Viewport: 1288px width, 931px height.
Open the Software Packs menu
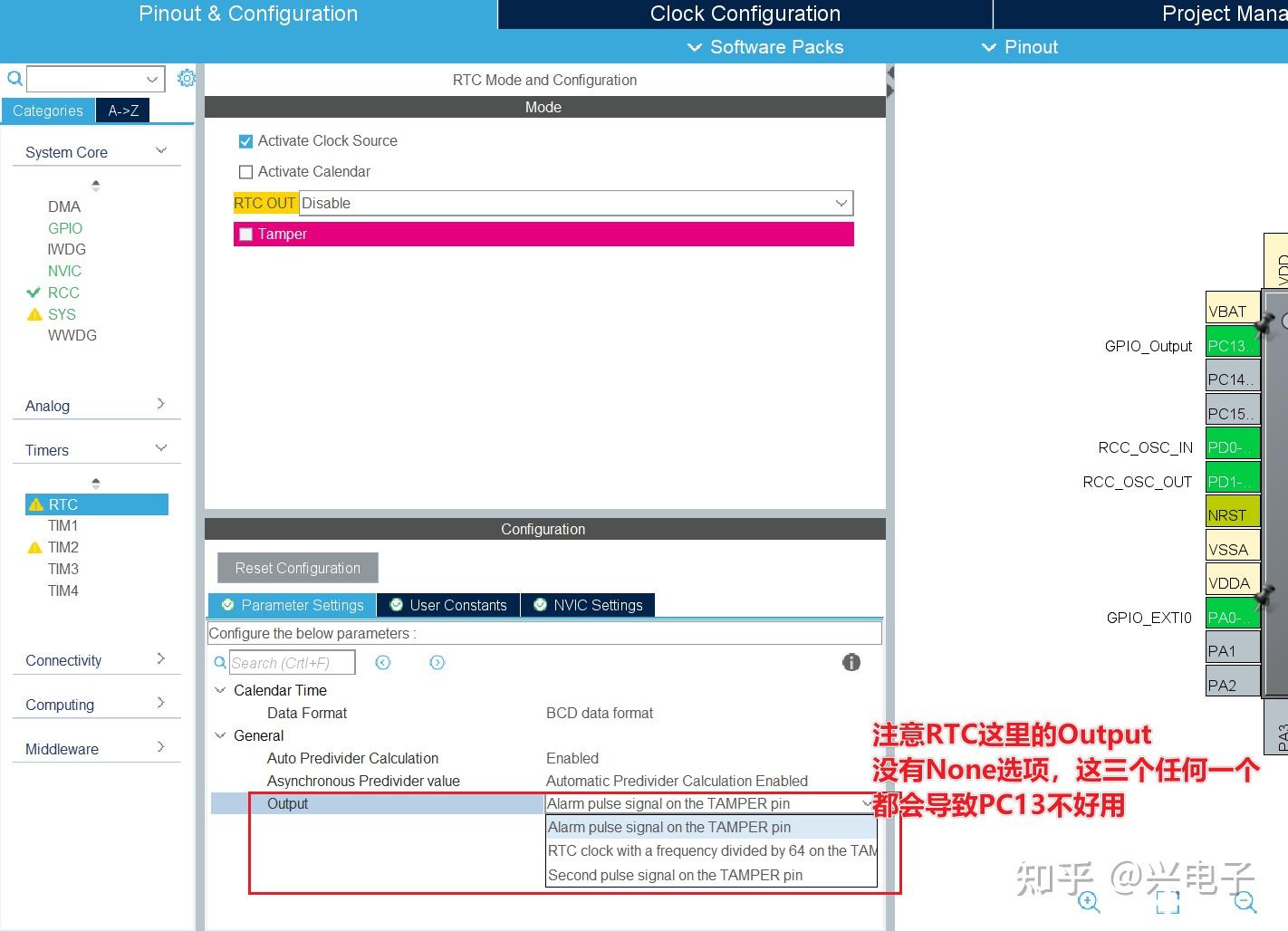[x=765, y=47]
